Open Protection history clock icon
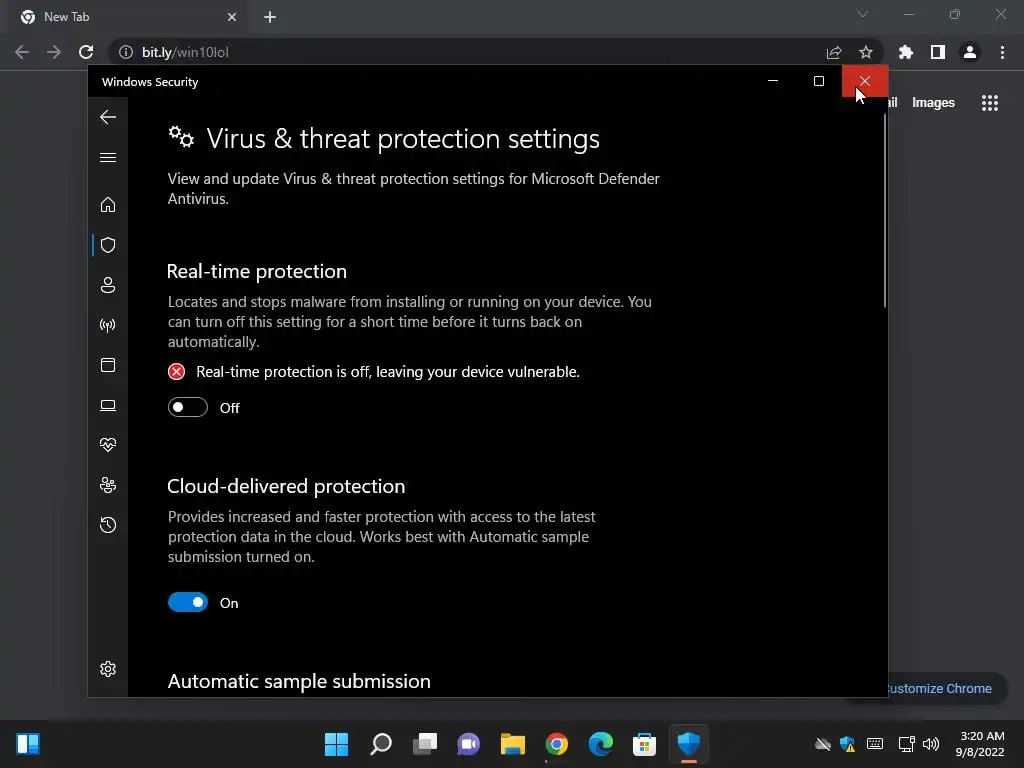 point(108,525)
